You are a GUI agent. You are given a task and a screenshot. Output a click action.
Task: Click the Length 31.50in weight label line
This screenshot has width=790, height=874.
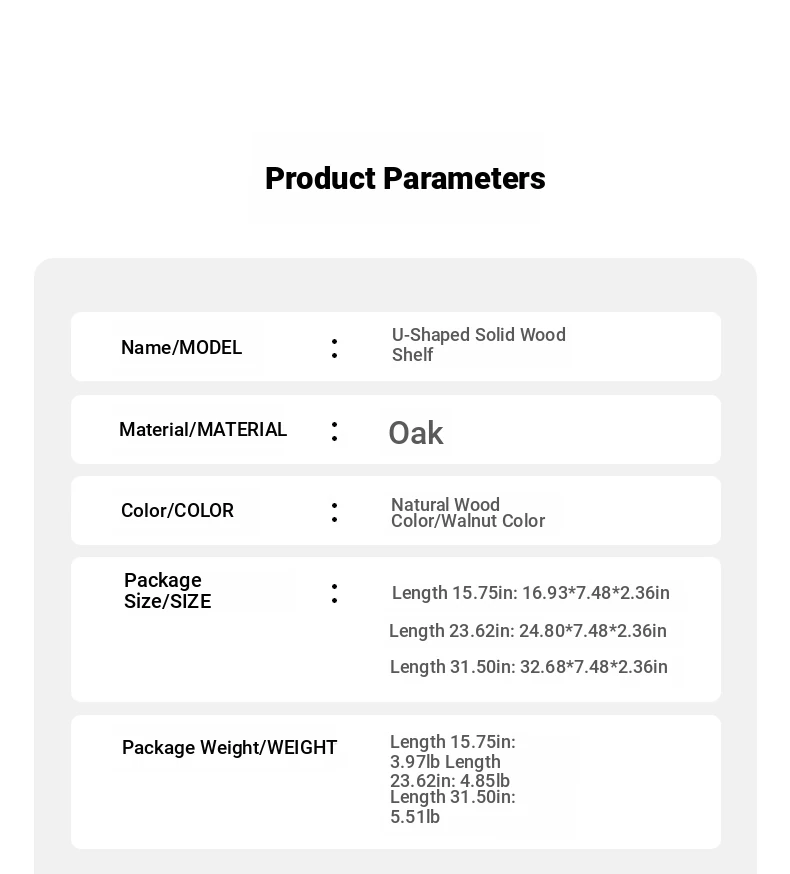click(x=453, y=797)
